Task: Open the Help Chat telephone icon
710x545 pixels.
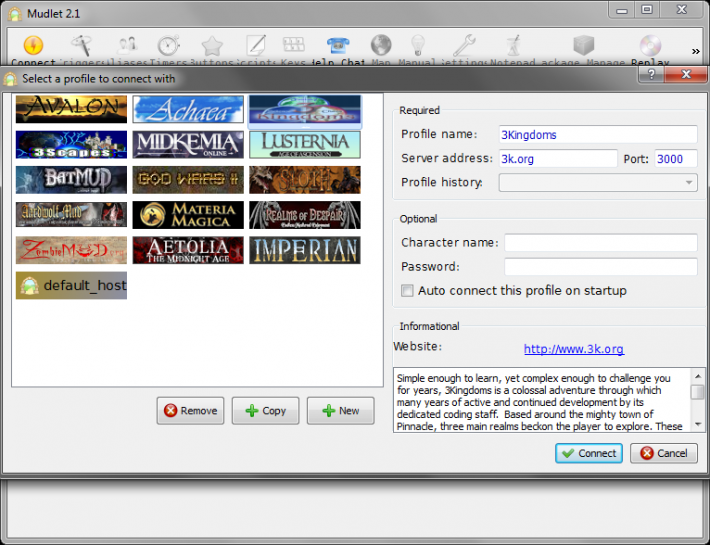Action: [338, 45]
